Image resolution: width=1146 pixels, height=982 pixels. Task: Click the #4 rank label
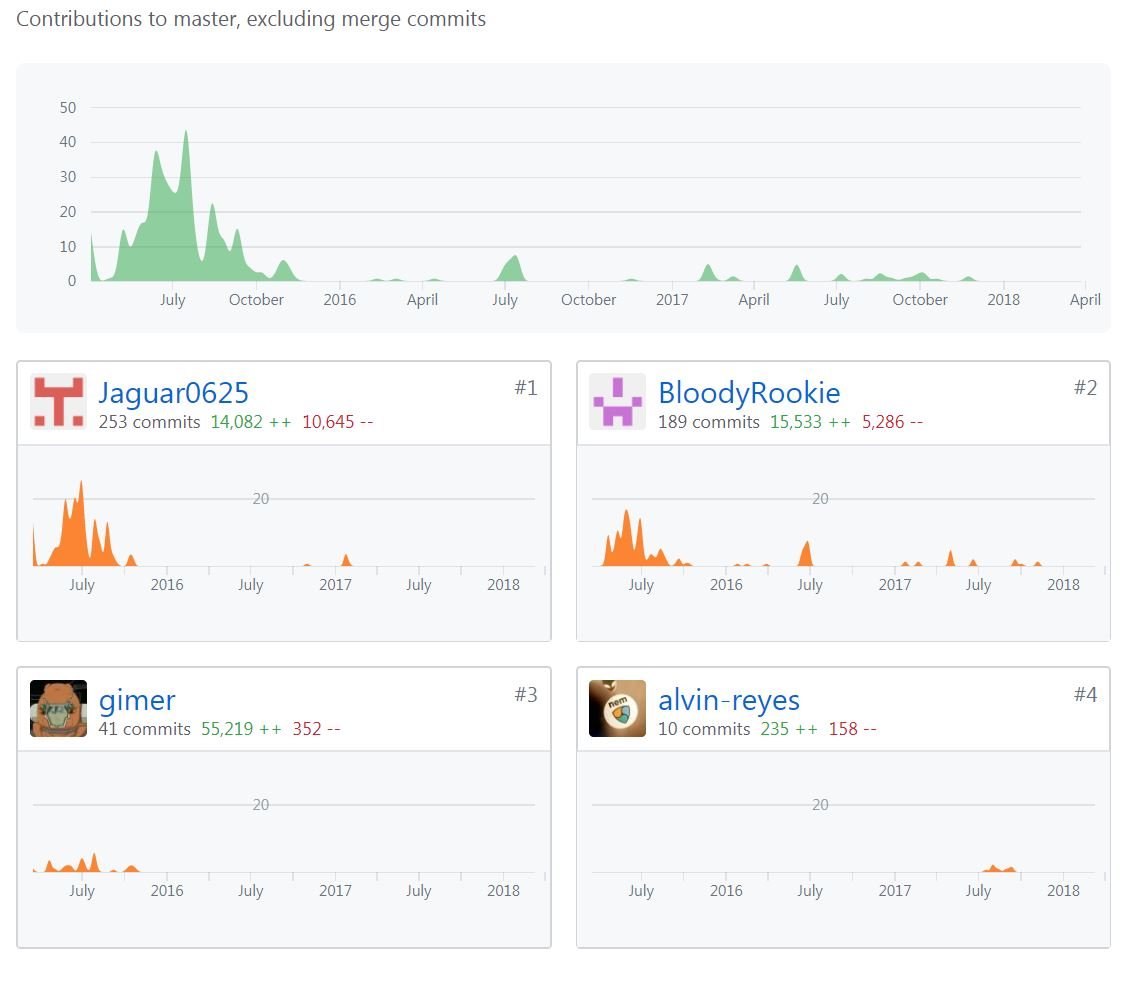[x=1085, y=694]
